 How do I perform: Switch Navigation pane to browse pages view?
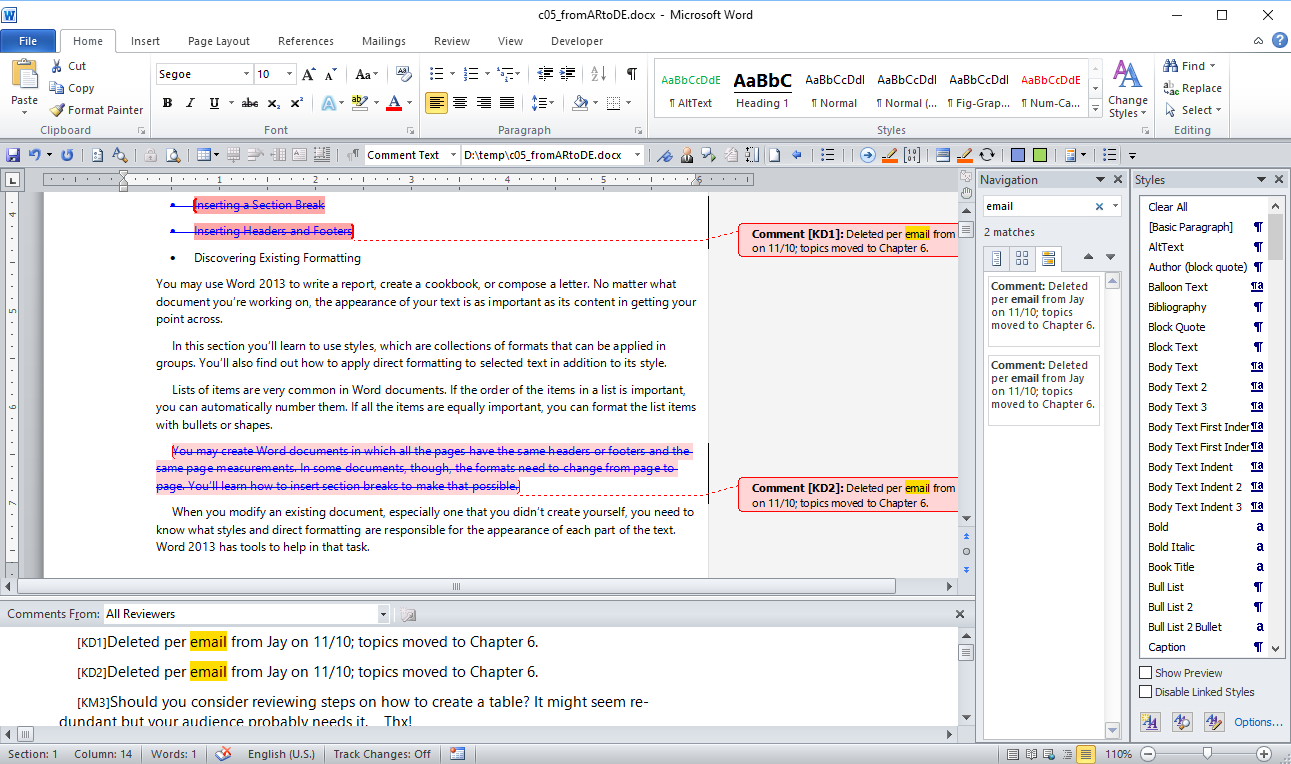tap(1022, 259)
